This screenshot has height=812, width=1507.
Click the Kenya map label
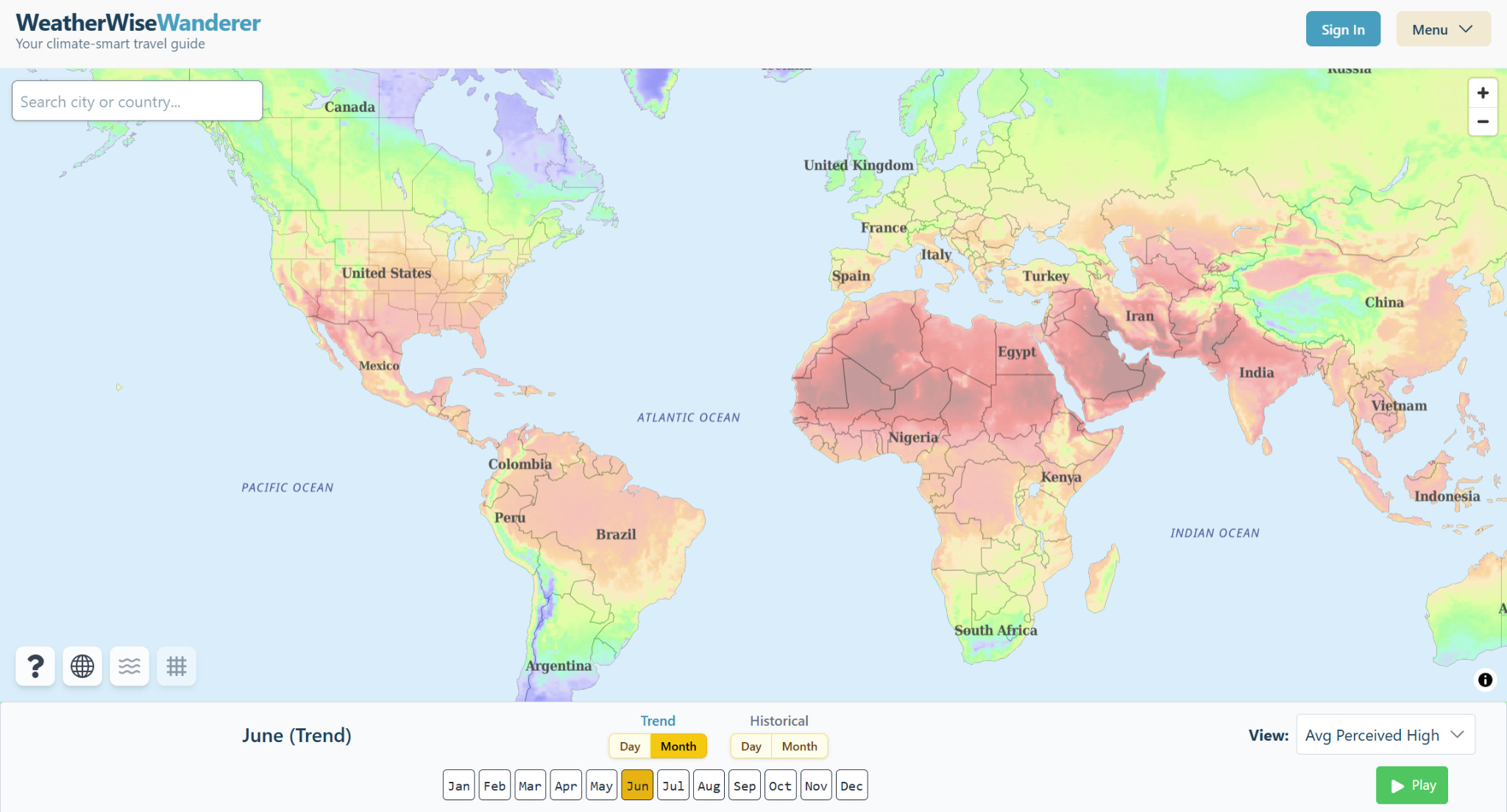(1061, 477)
